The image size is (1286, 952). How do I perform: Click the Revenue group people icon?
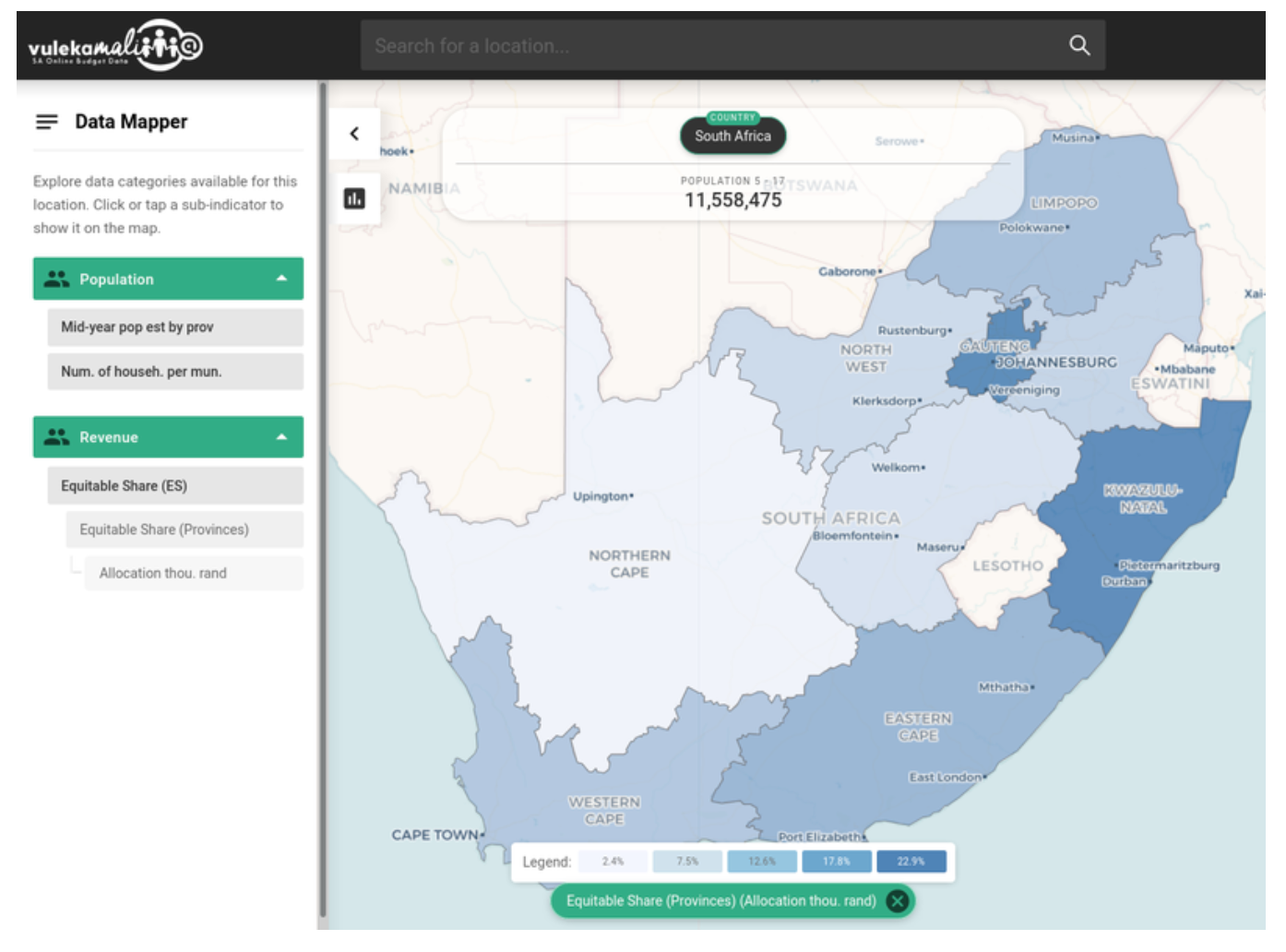(56, 437)
